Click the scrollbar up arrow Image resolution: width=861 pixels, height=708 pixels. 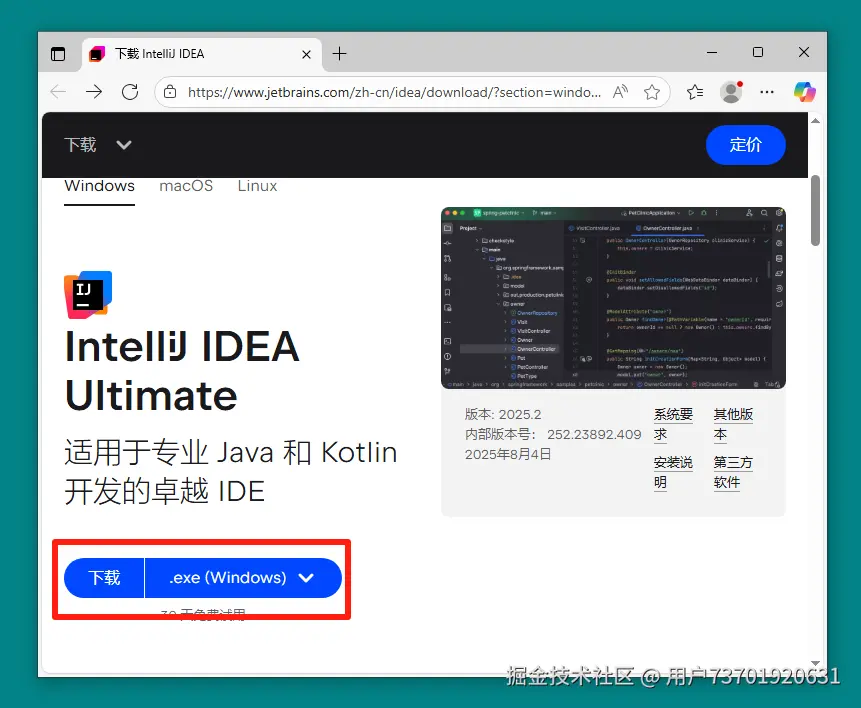815,120
